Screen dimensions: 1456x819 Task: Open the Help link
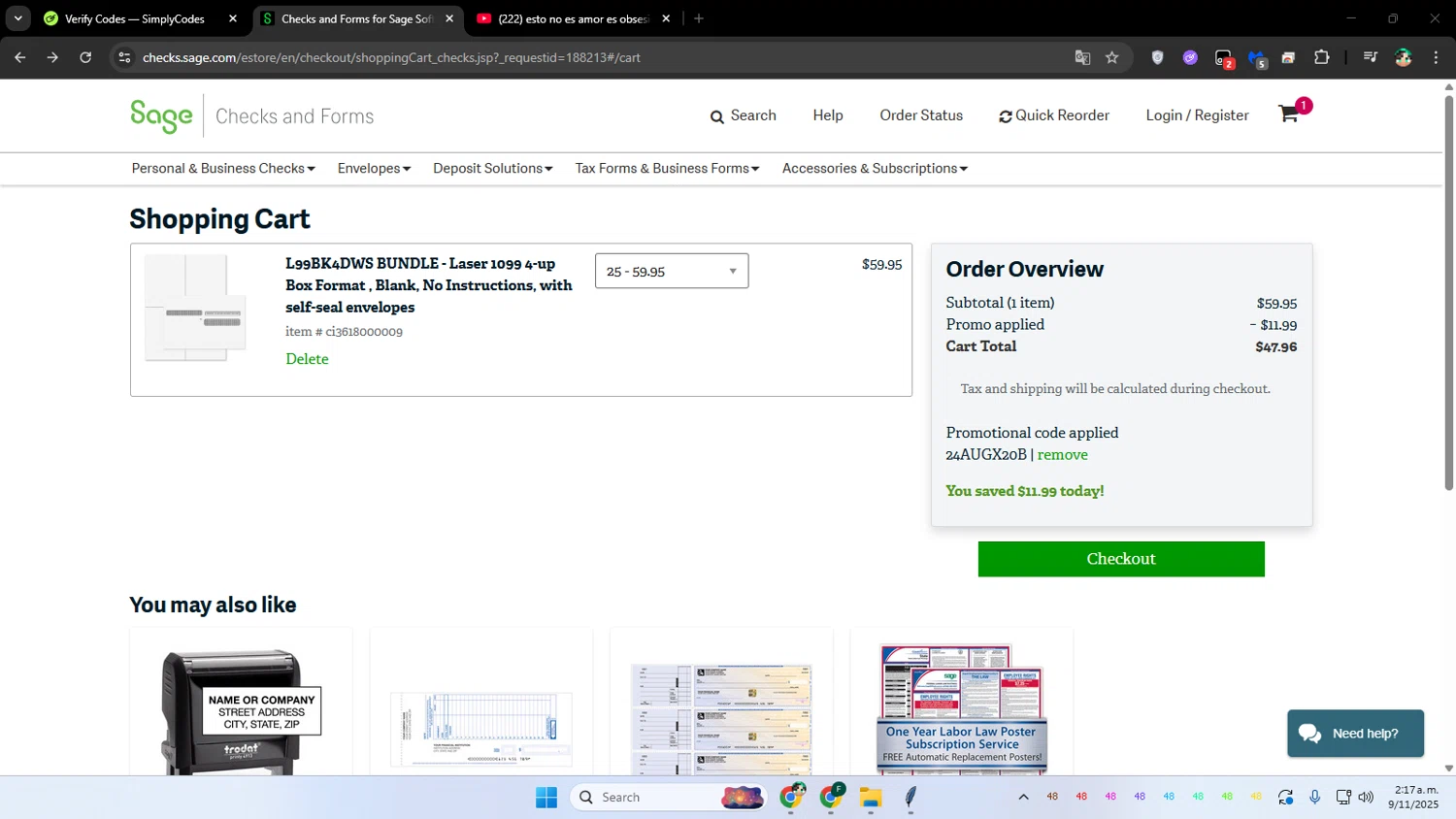[x=828, y=115]
